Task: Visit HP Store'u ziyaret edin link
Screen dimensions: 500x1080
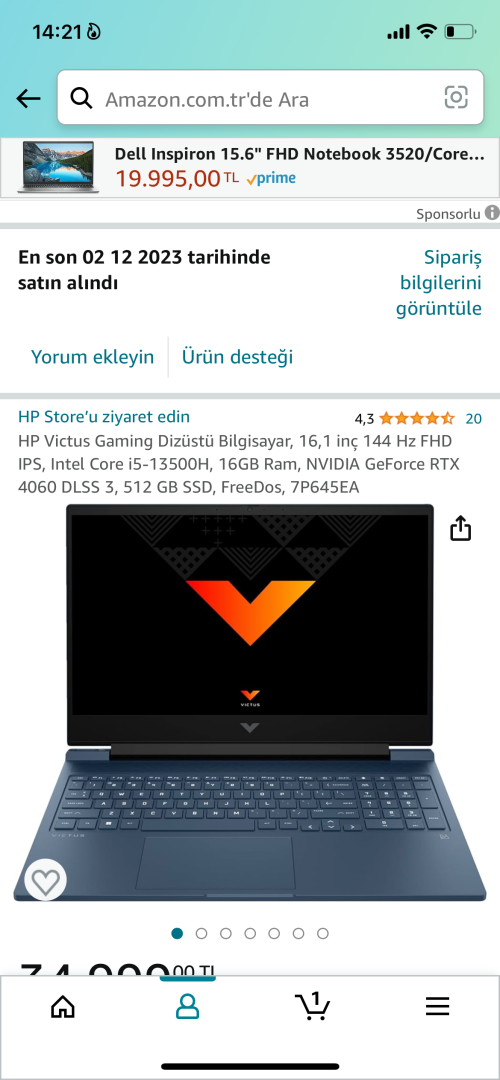Action: (x=104, y=417)
